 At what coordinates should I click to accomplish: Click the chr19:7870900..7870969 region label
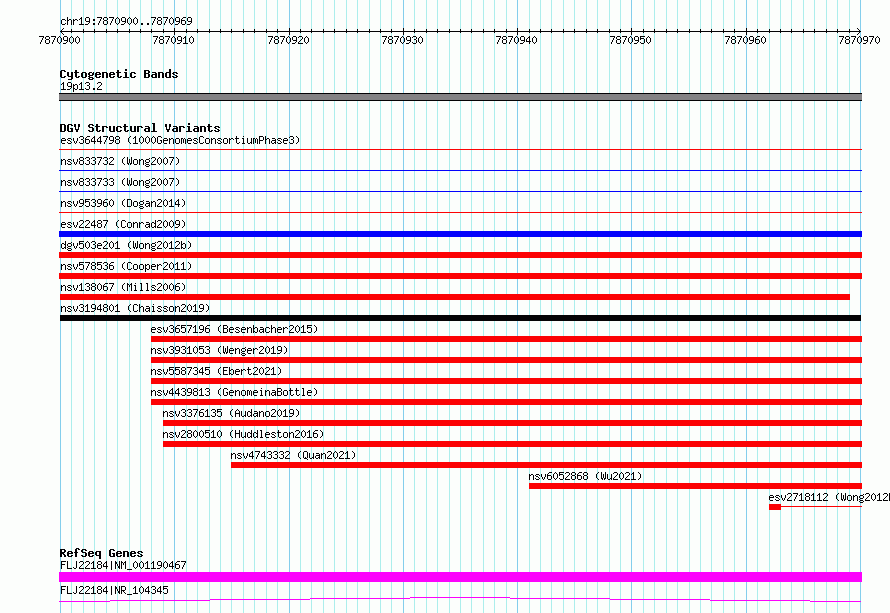coord(126,21)
